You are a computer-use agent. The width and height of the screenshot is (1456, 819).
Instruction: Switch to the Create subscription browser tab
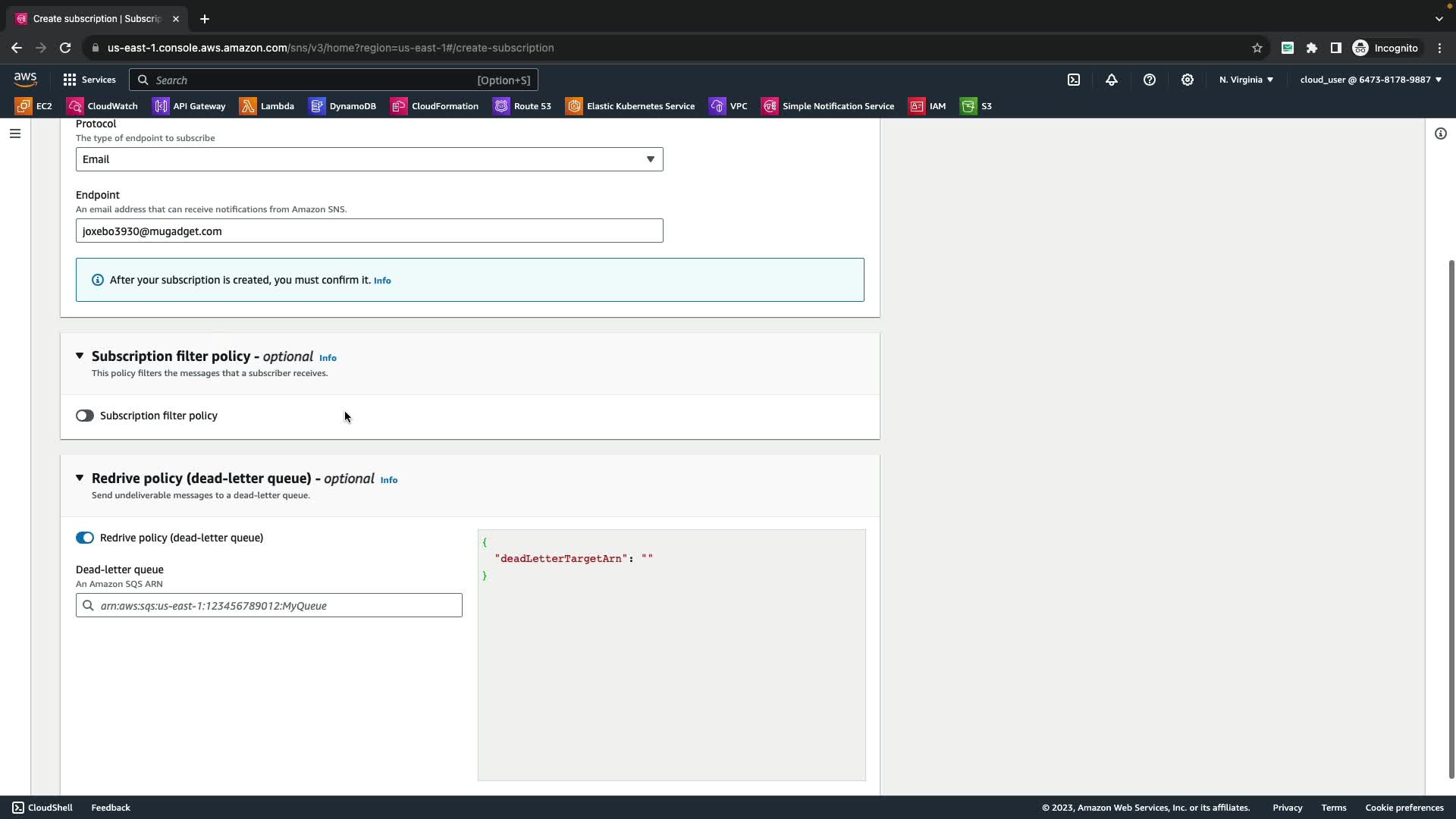97,18
